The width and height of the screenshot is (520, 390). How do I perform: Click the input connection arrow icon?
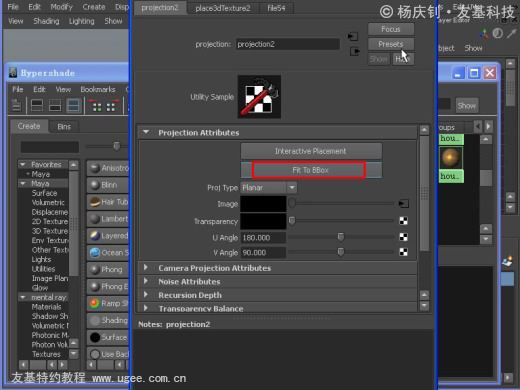click(x=353, y=36)
